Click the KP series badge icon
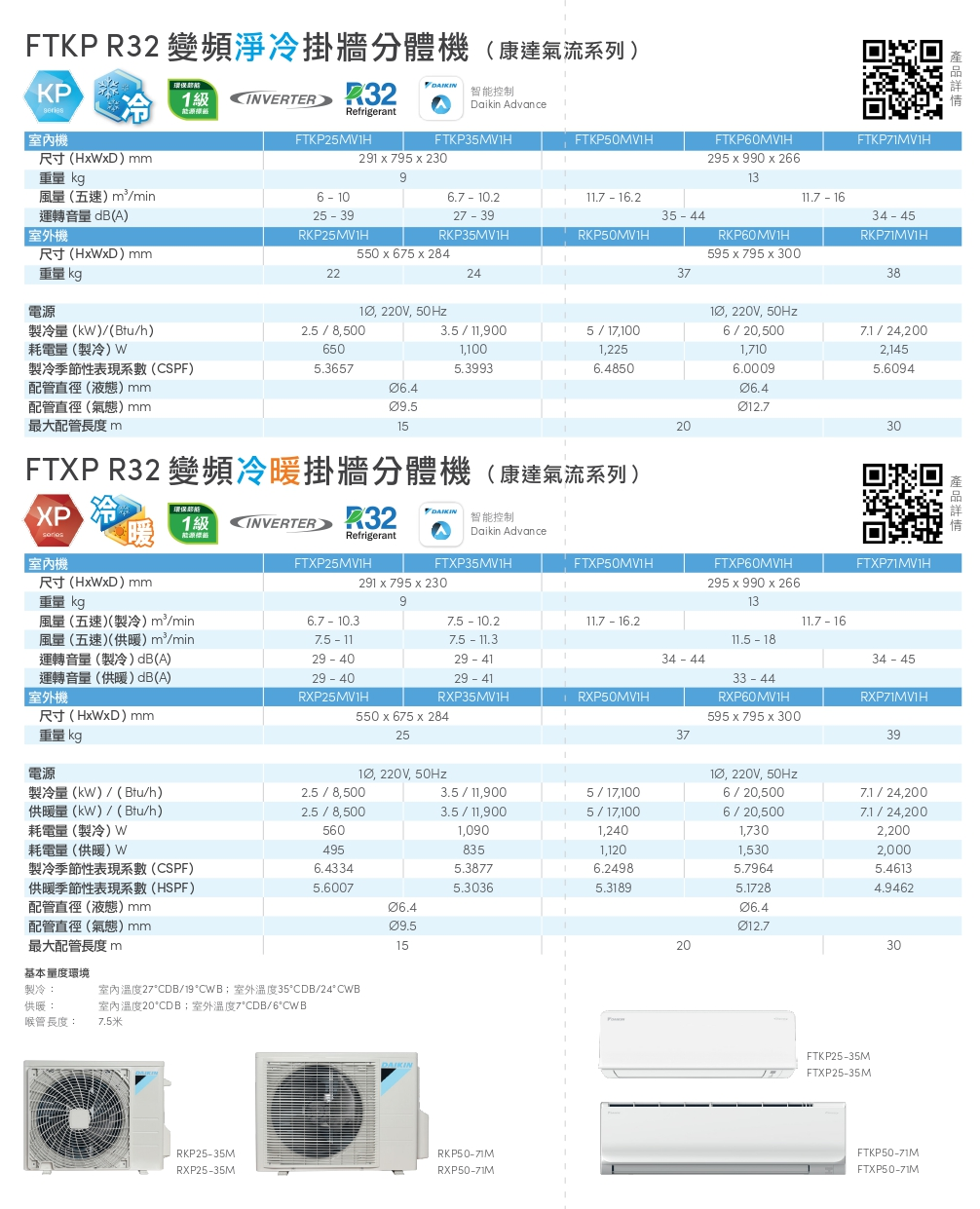The height and width of the screenshot is (1209, 980). pyautogui.click(x=54, y=96)
